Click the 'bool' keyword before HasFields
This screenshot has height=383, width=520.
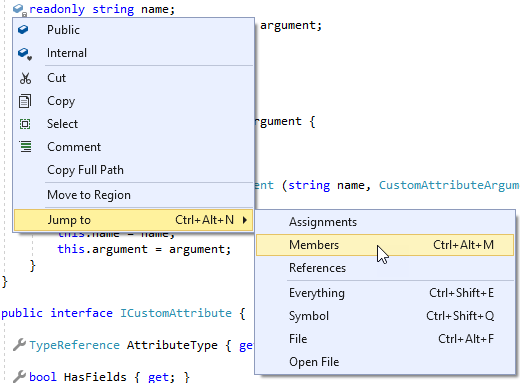point(43,377)
